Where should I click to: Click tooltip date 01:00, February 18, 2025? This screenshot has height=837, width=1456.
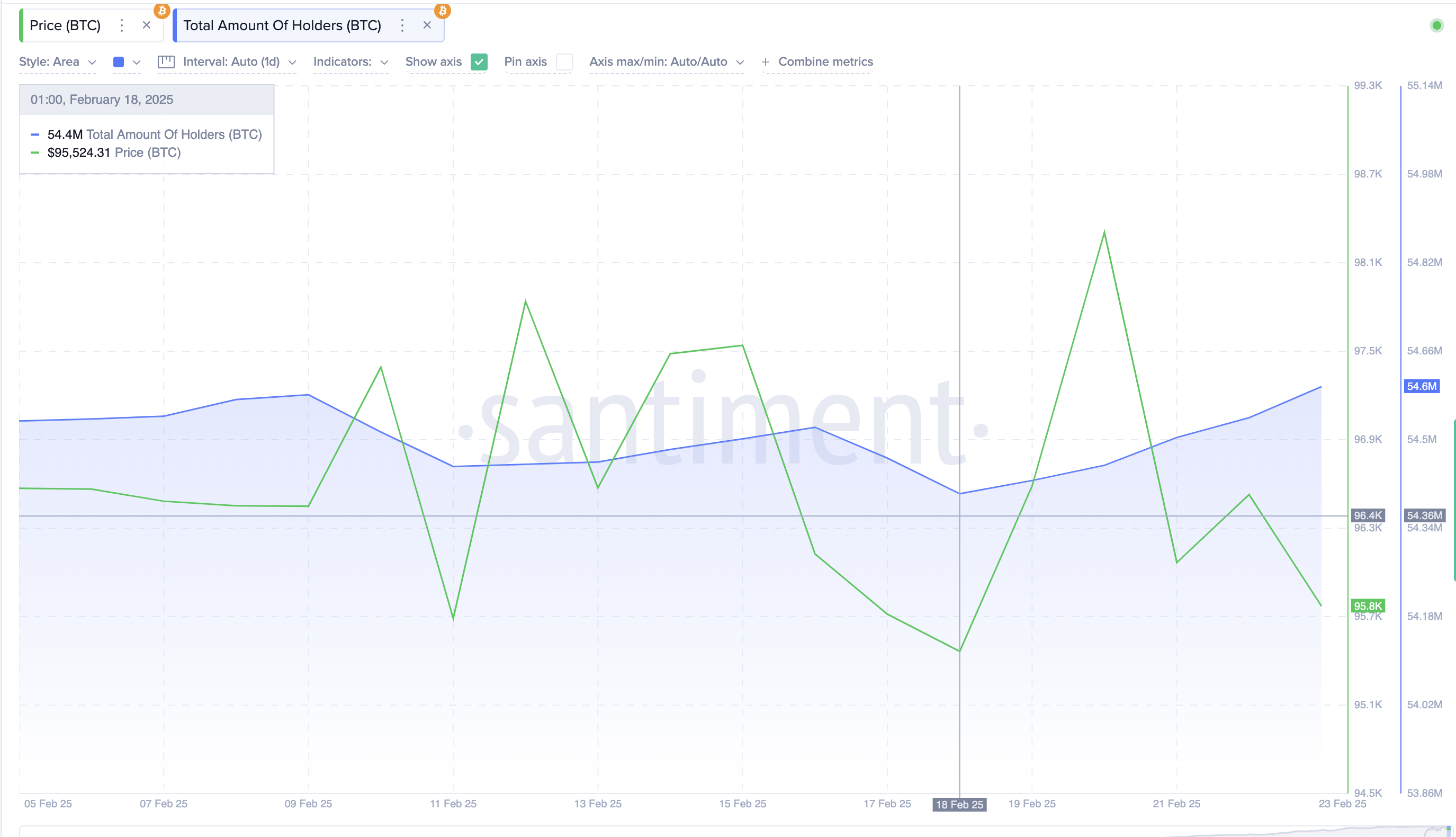[102, 100]
